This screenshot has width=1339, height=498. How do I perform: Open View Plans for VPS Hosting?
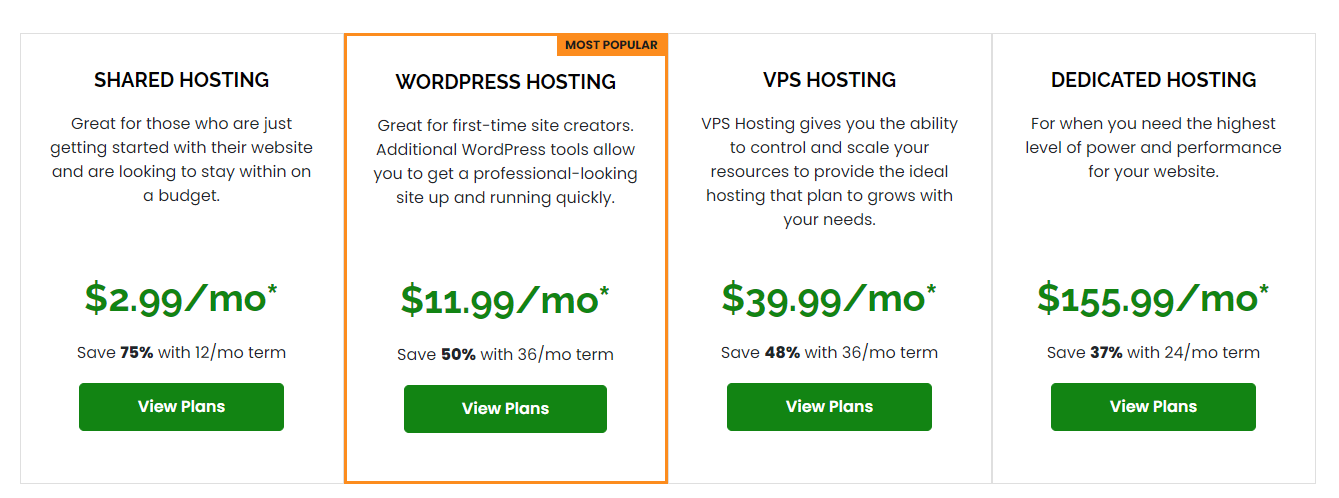(x=829, y=407)
